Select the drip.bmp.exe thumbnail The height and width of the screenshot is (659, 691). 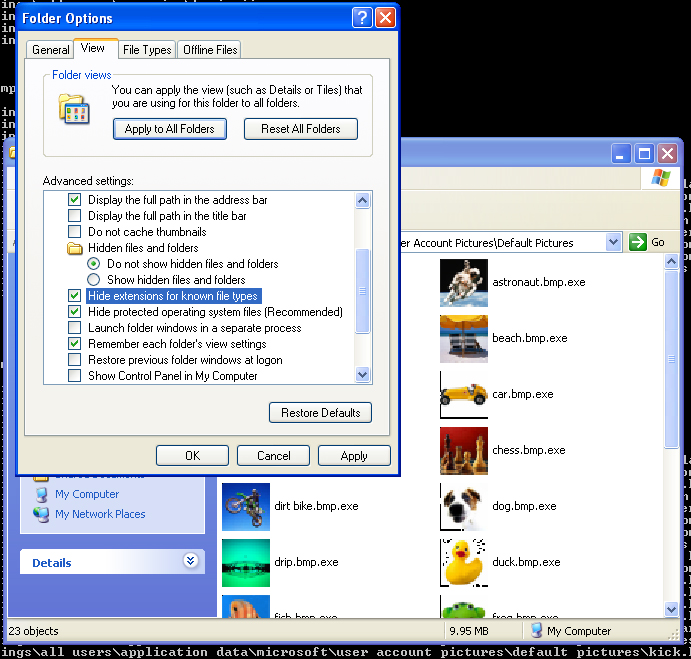[246, 562]
